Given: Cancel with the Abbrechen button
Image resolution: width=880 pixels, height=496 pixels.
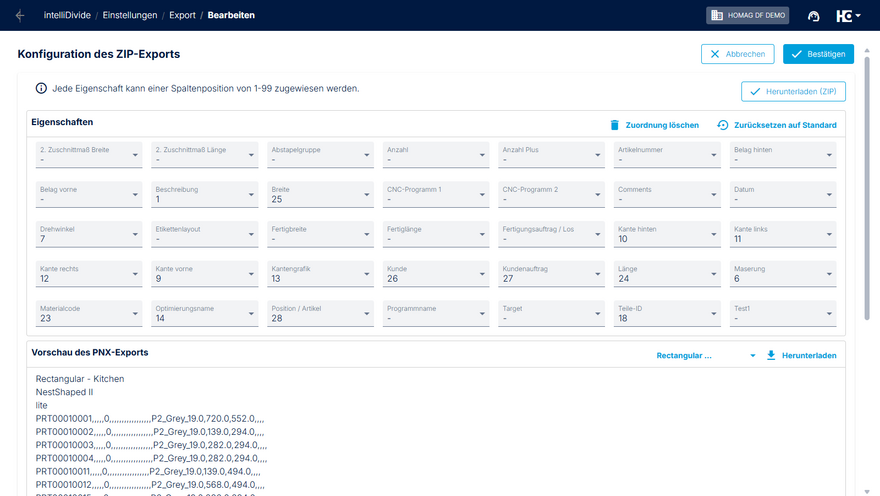Looking at the screenshot, I should point(737,54).
